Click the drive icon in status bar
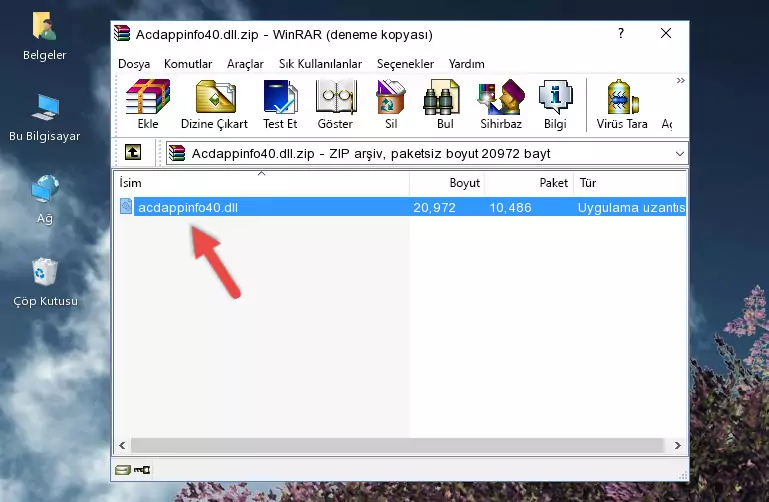The height and width of the screenshot is (502, 769). coord(122,470)
